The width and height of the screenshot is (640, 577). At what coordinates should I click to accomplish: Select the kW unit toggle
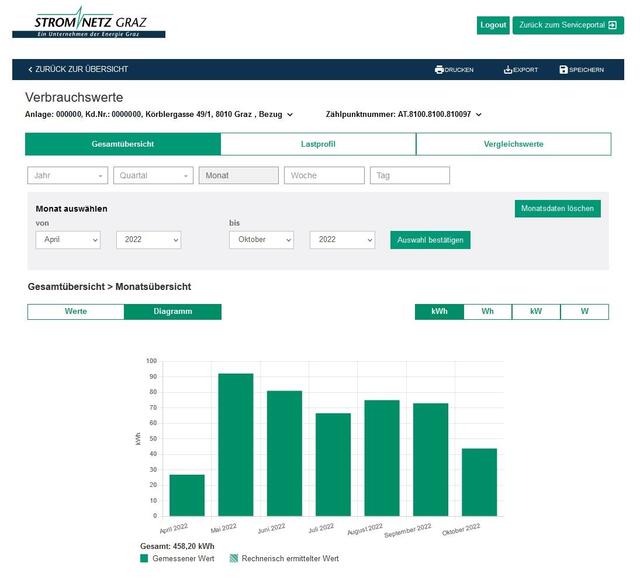pos(536,312)
